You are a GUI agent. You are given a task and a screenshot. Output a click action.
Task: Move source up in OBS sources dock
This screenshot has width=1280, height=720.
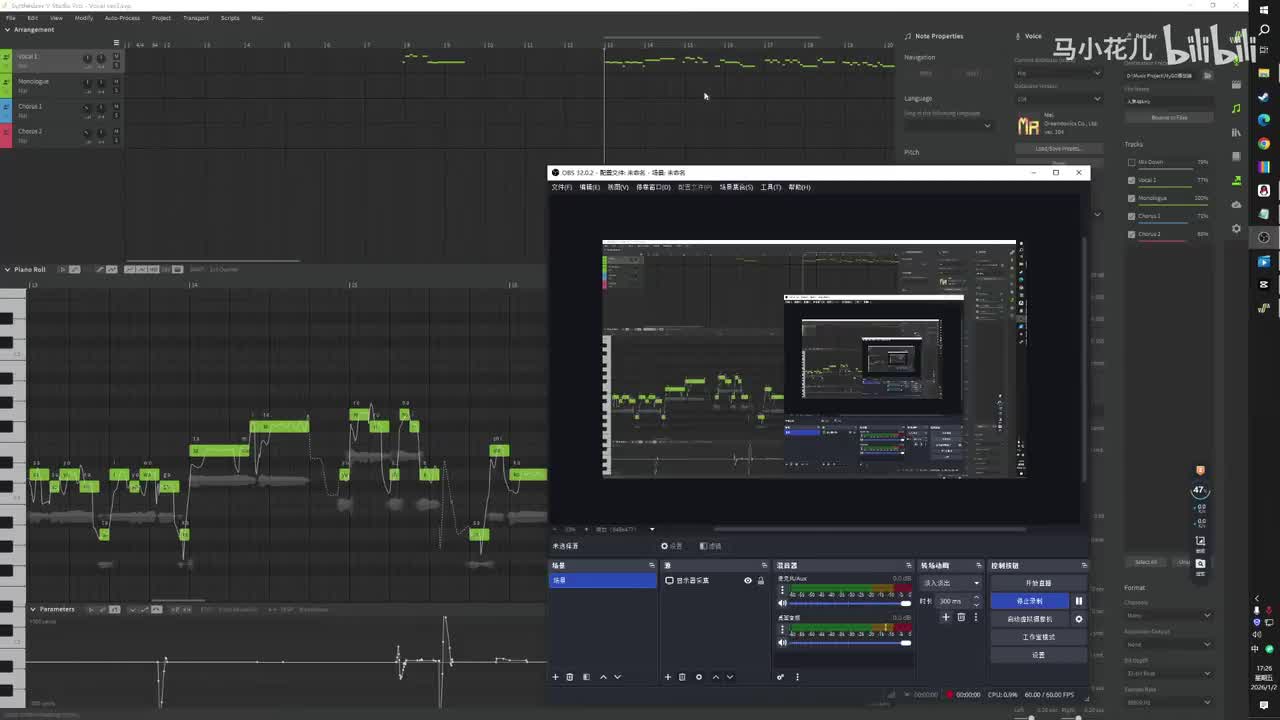pos(715,677)
